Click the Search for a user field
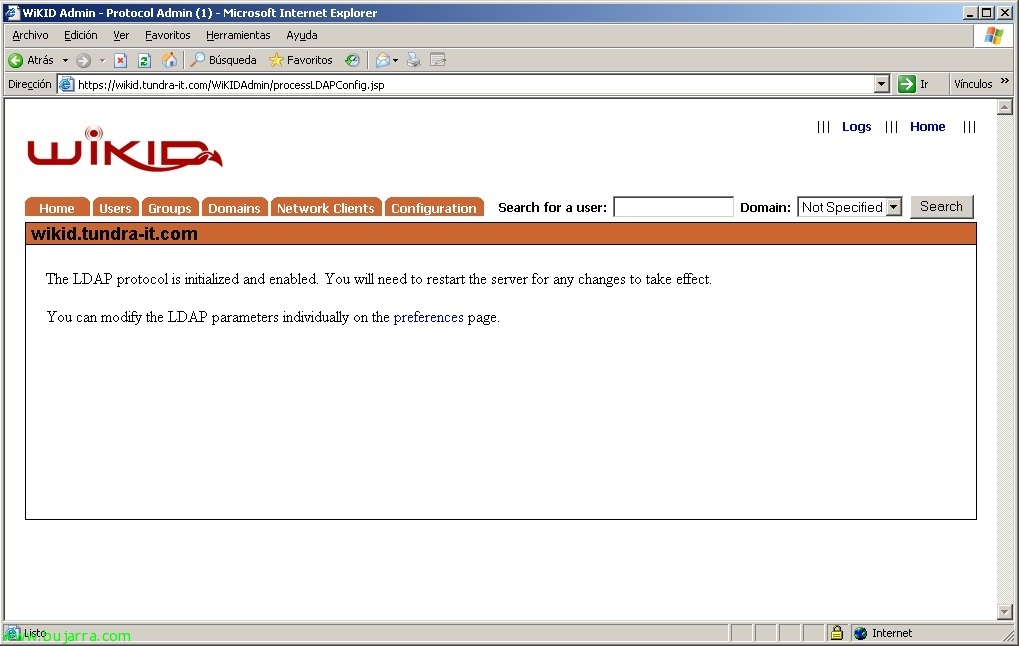1019x646 pixels. [673, 207]
